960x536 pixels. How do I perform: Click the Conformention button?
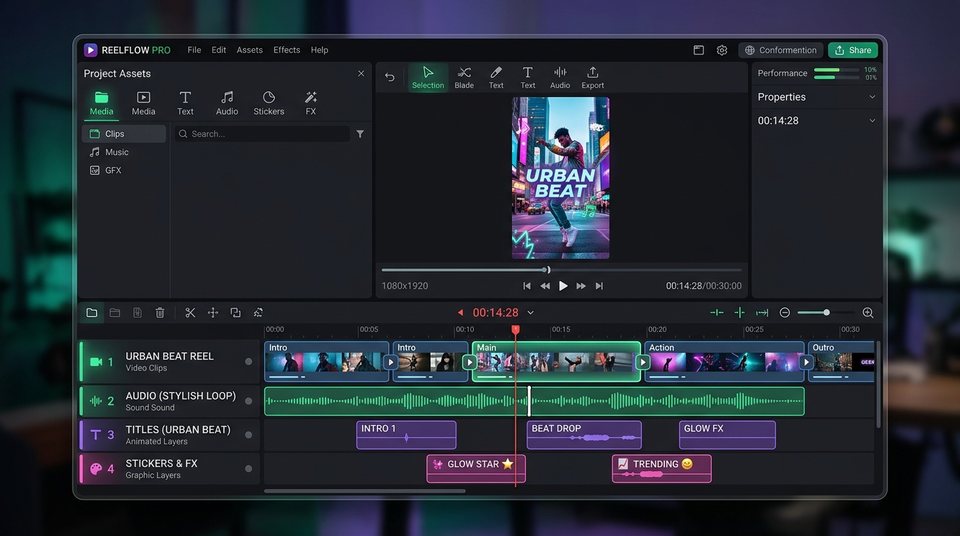tap(781, 50)
